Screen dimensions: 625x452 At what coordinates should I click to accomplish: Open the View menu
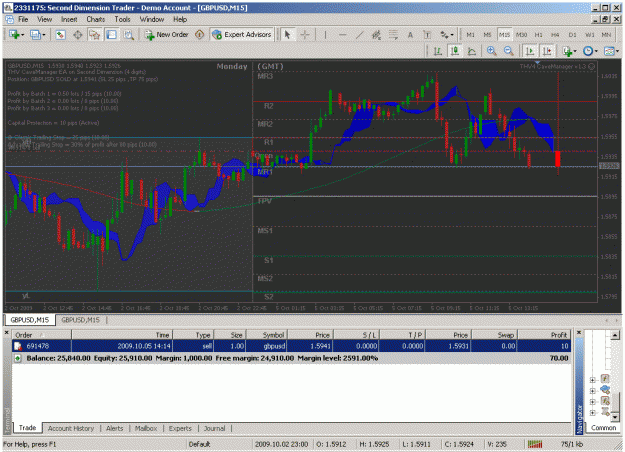pyautogui.click(x=45, y=19)
